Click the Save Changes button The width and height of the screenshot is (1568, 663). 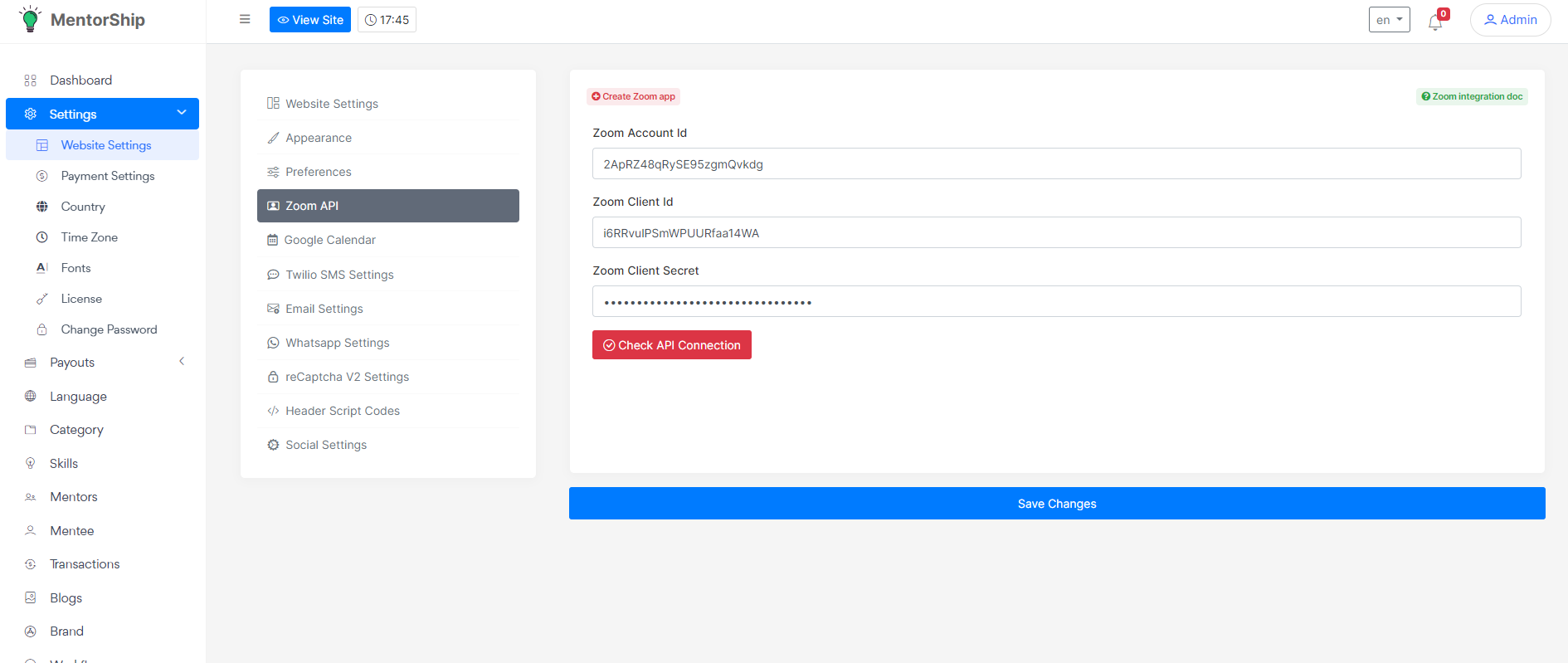[1057, 504]
